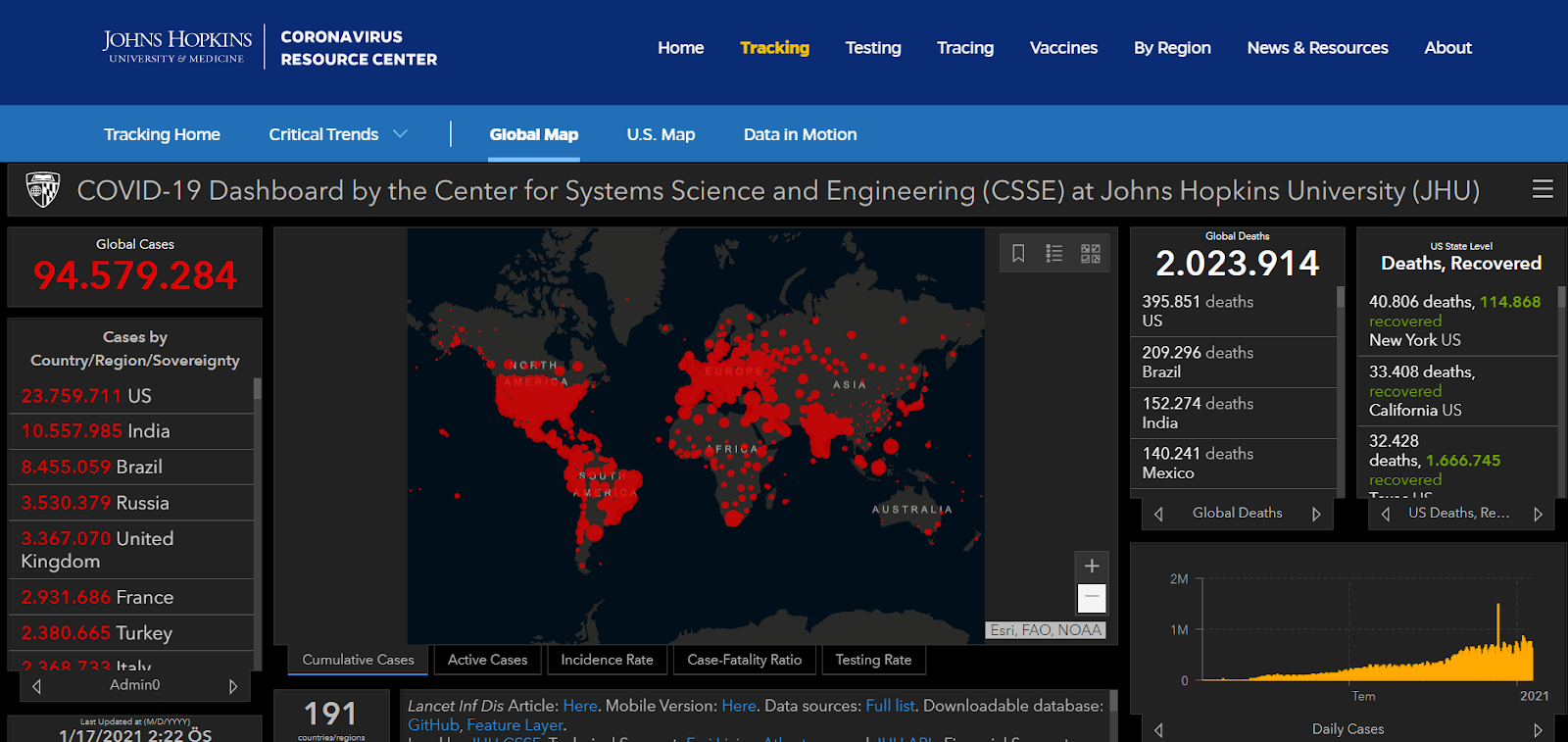Click the Coronavirus Resource Center title

click(359, 47)
